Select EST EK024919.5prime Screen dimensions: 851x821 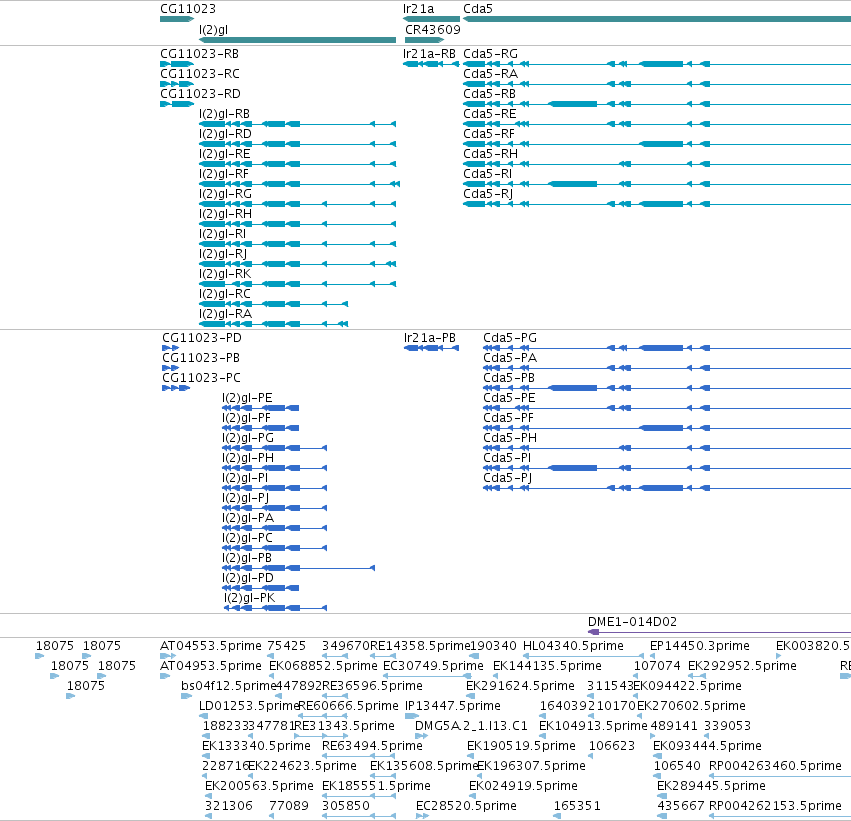click(x=473, y=796)
